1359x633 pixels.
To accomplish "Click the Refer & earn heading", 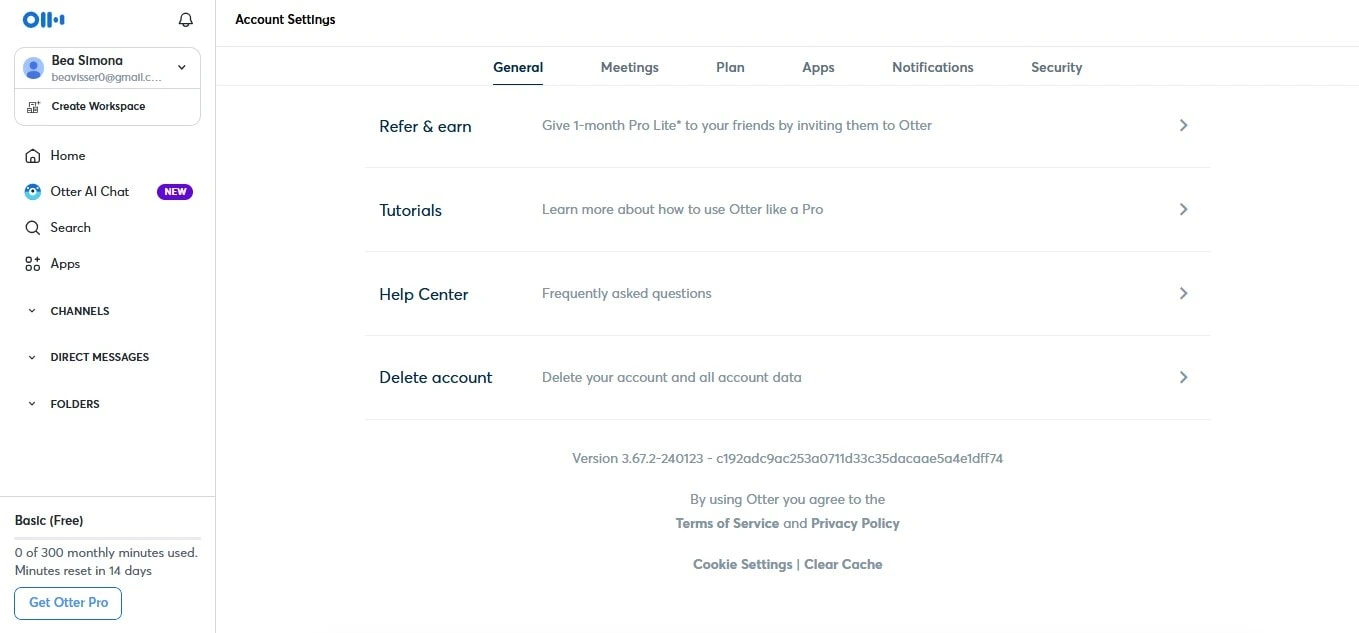I will click(x=425, y=127).
